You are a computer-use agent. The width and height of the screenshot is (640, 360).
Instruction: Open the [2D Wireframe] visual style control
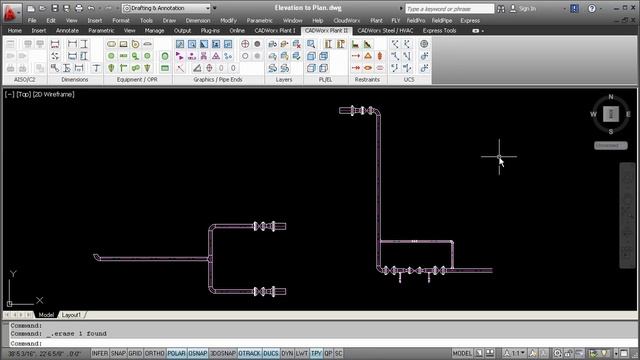[x=53, y=94]
